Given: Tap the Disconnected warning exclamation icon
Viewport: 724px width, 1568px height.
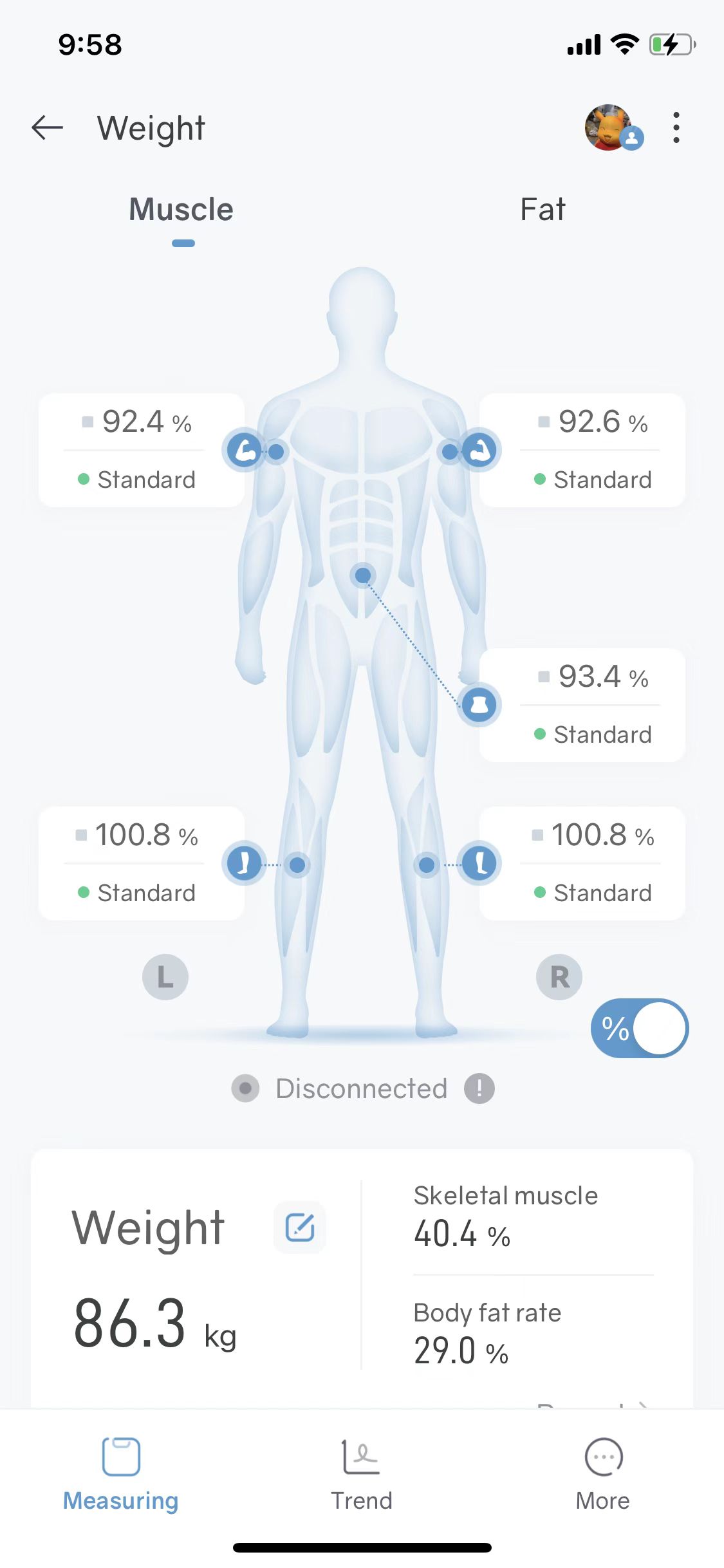Looking at the screenshot, I should tap(479, 1088).
